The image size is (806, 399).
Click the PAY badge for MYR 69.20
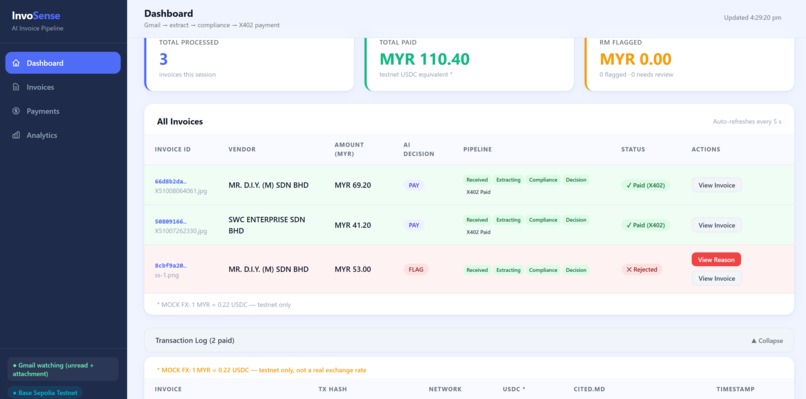tap(414, 185)
